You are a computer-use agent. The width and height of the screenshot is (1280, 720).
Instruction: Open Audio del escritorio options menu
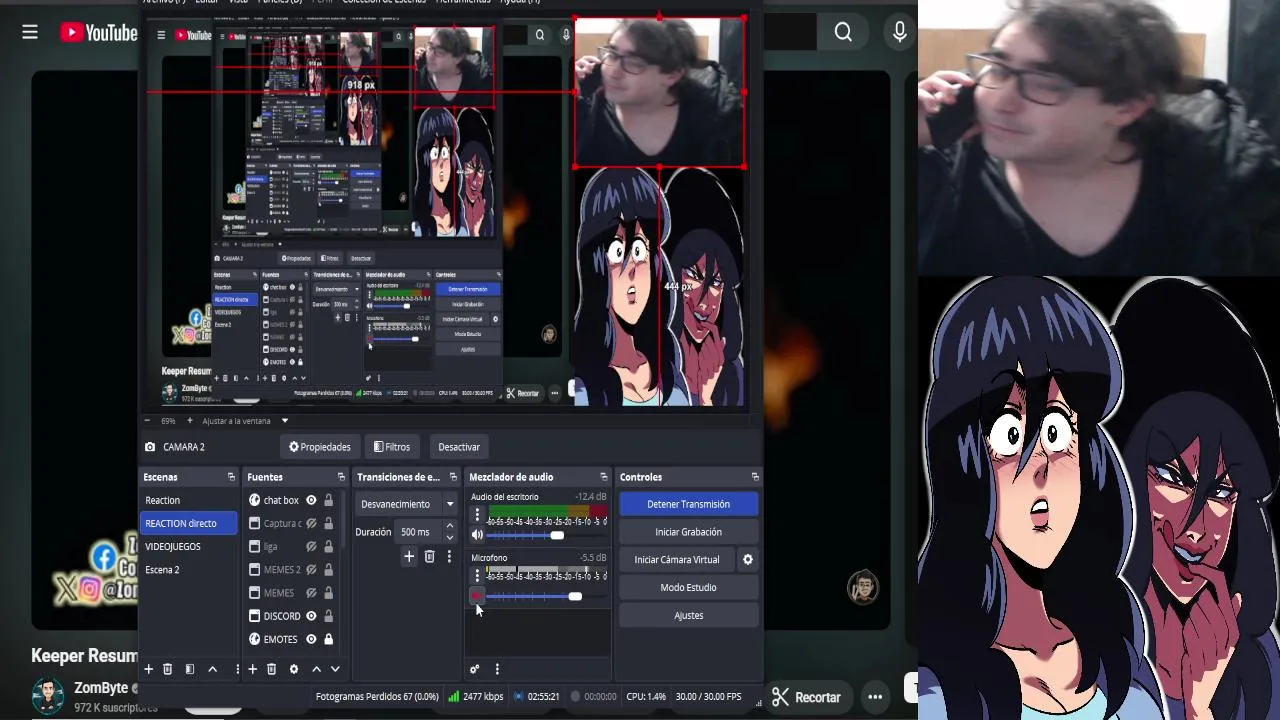(477, 515)
